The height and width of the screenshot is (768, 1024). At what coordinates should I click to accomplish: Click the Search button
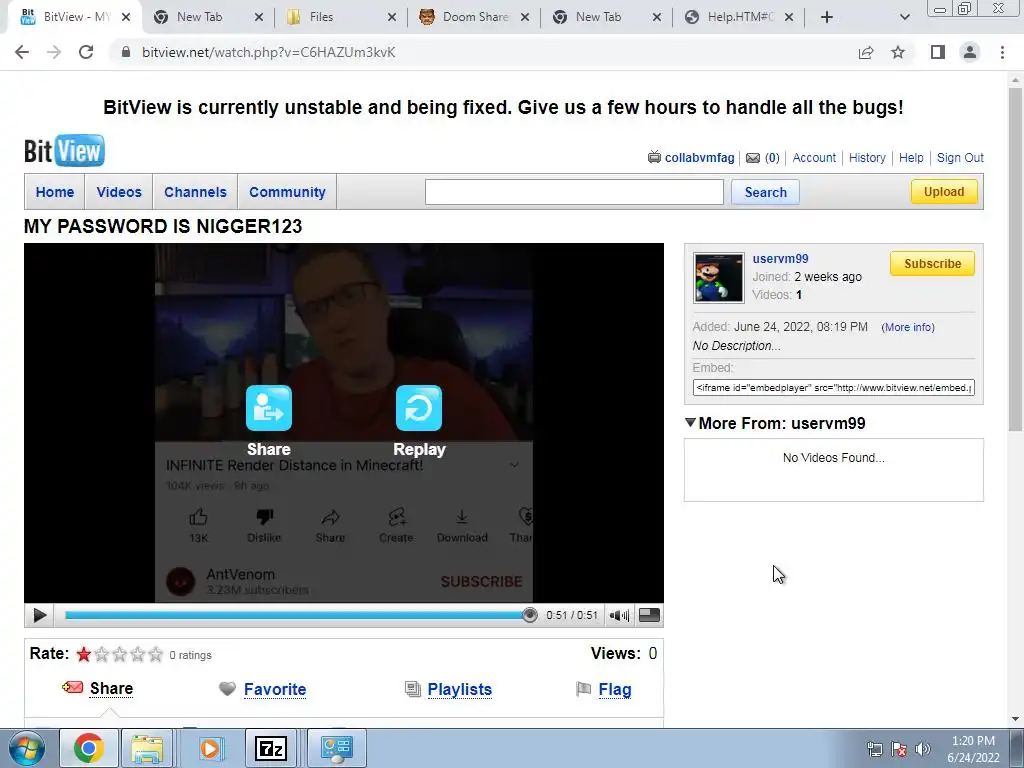coord(765,192)
